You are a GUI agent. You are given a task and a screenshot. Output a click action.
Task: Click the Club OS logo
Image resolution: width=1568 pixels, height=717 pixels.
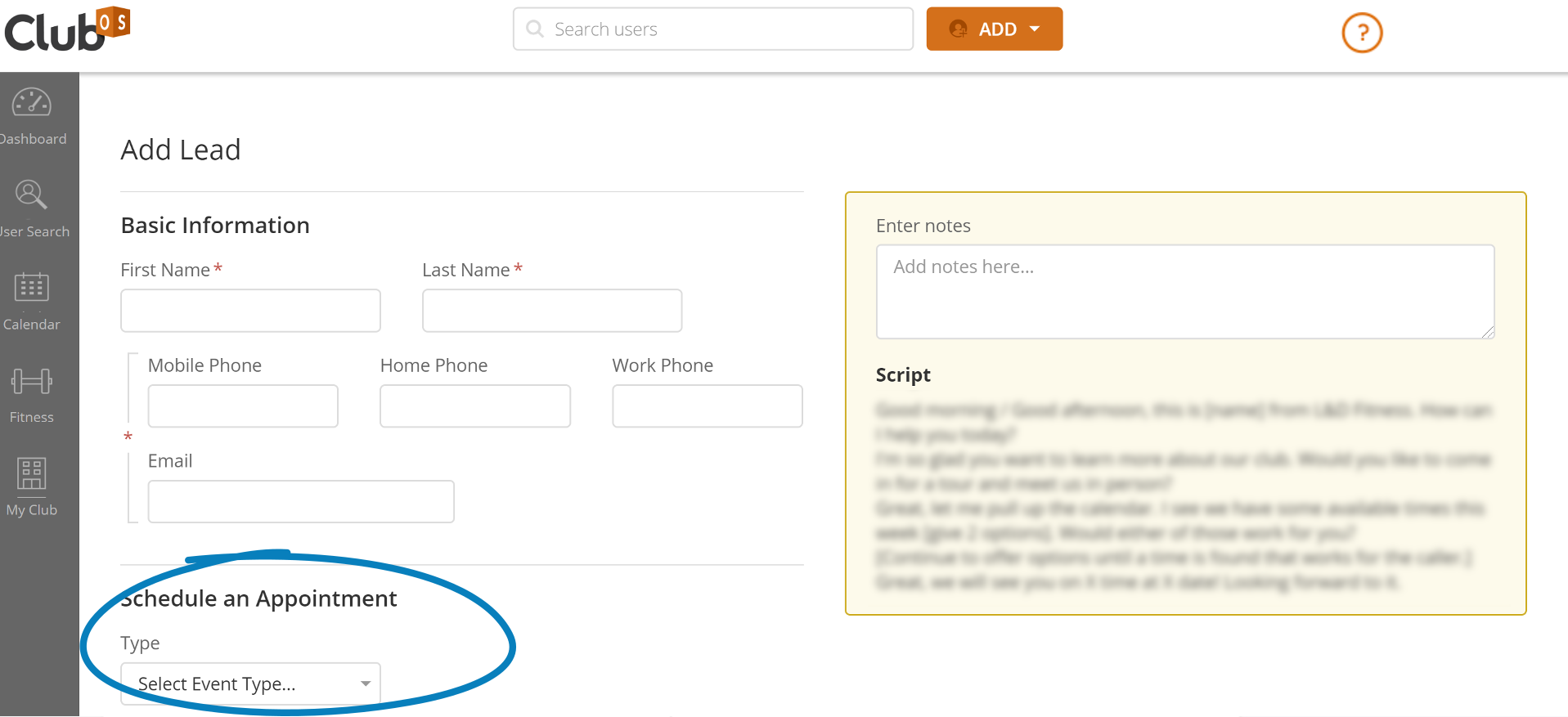tap(67, 29)
